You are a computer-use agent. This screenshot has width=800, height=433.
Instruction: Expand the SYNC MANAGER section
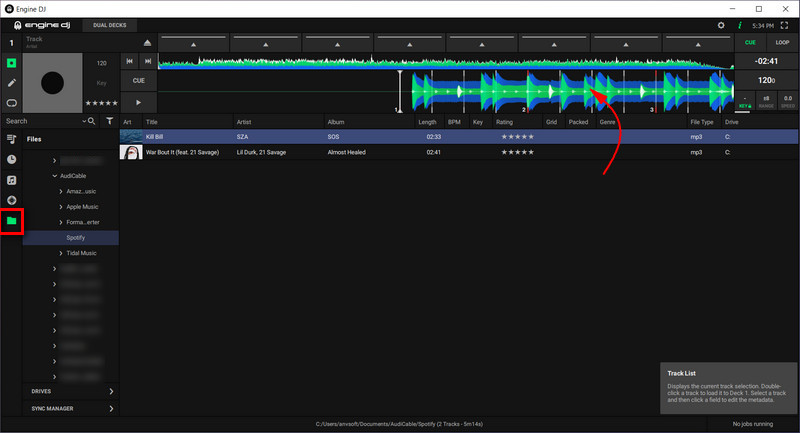[71, 409]
